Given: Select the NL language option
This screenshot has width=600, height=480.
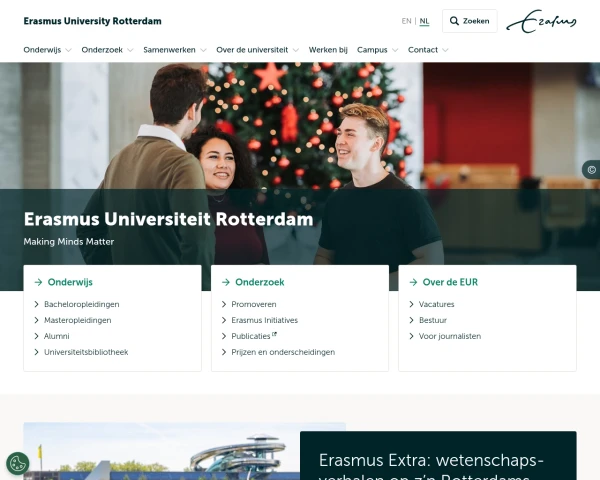Looking at the screenshot, I should [424, 21].
